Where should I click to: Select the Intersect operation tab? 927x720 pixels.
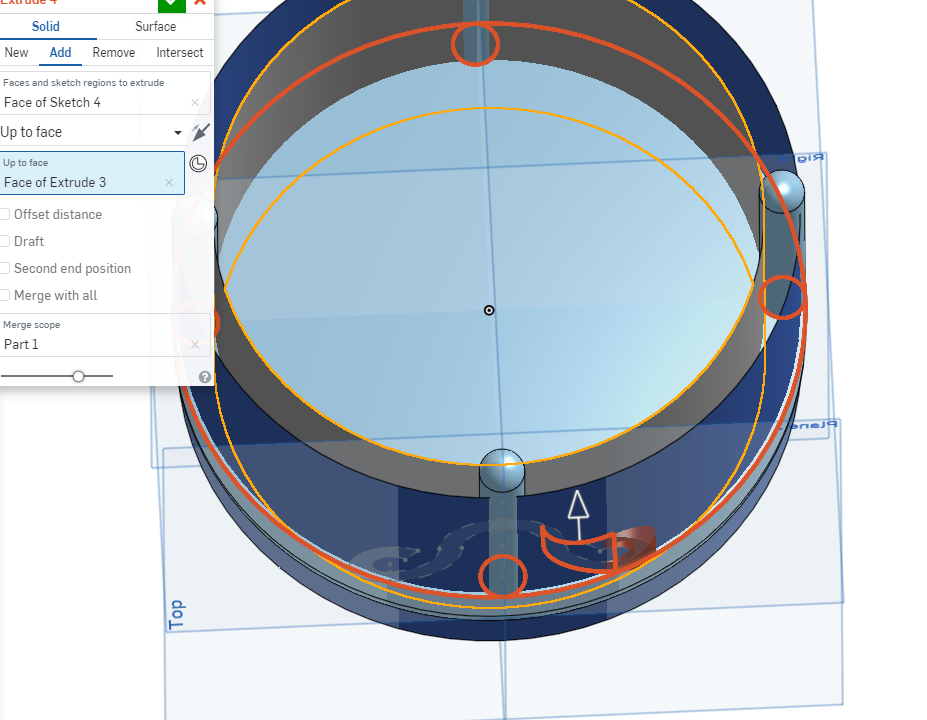click(180, 53)
